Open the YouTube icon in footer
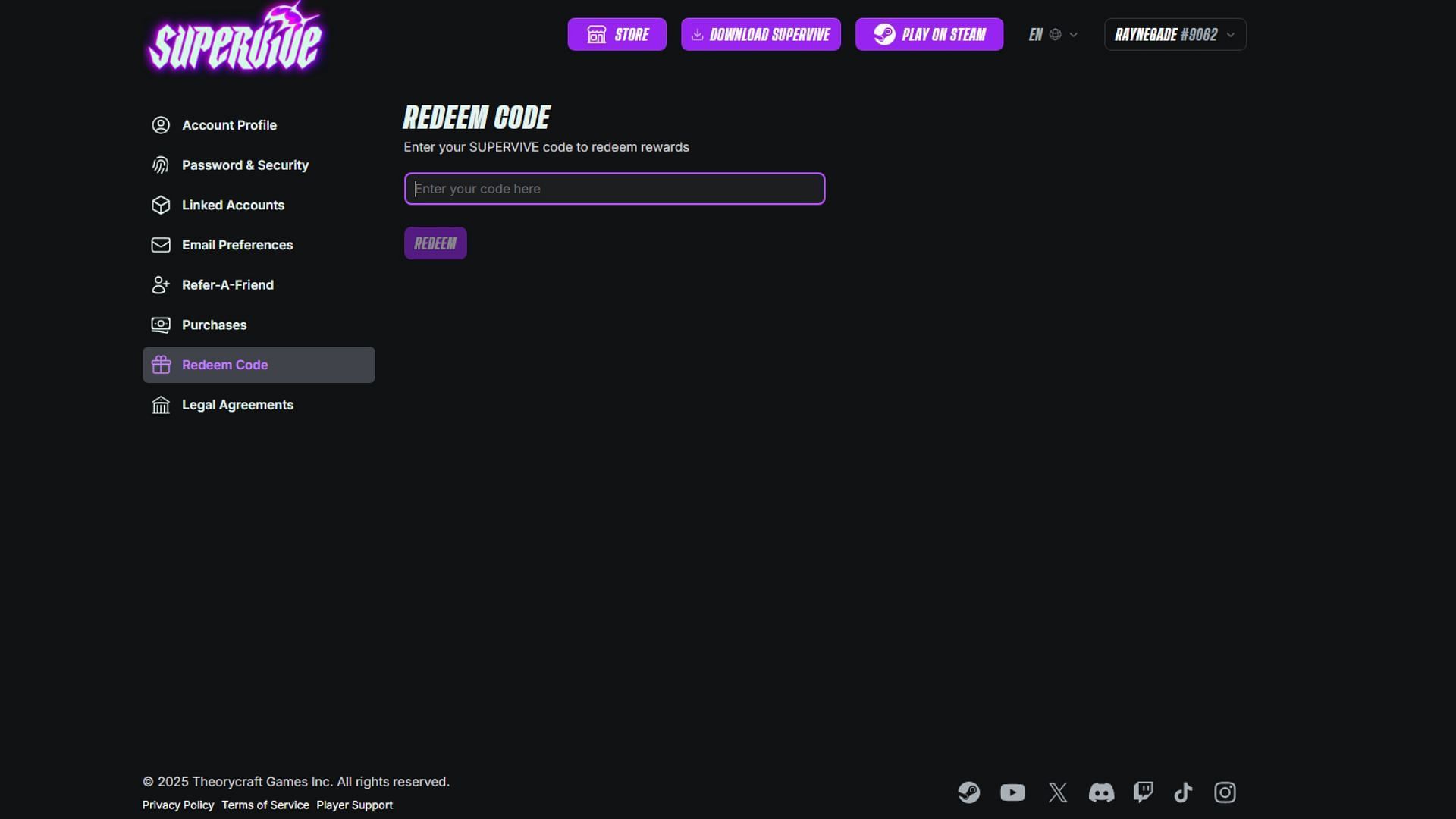The width and height of the screenshot is (1456, 819). tap(1012, 792)
